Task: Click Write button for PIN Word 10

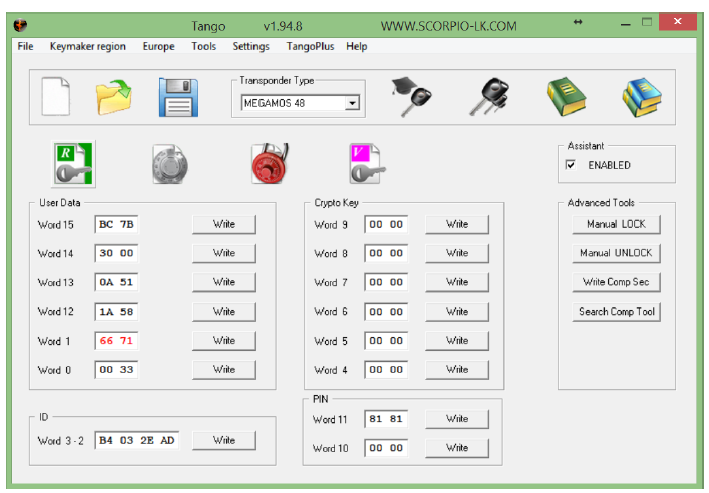Action: point(457,448)
